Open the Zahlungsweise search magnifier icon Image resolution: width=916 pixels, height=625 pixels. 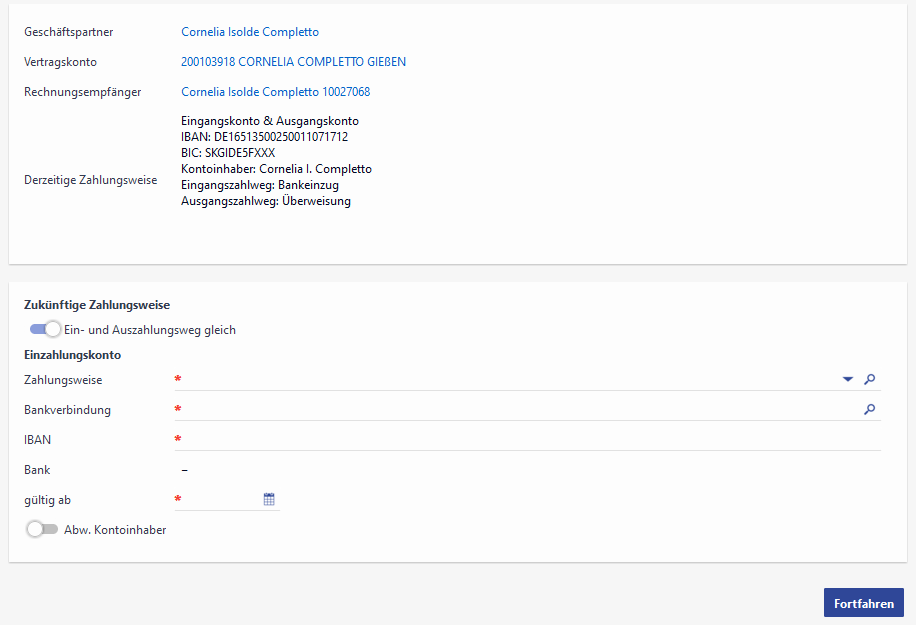click(870, 379)
